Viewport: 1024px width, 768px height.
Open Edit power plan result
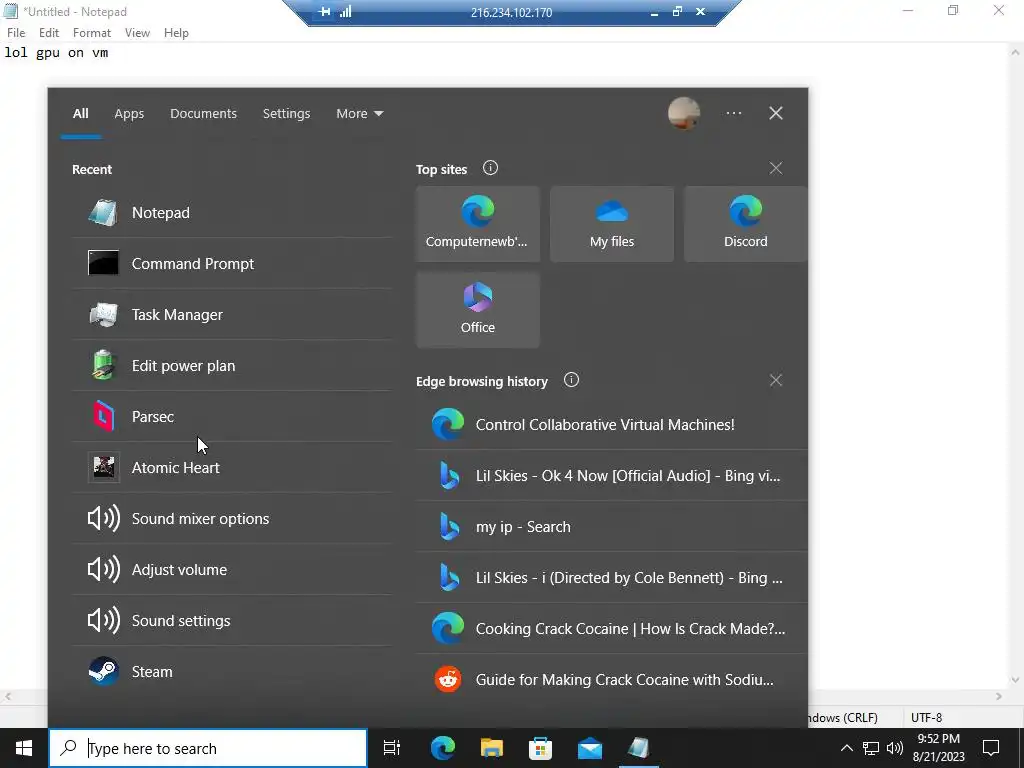tap(232, 366)
